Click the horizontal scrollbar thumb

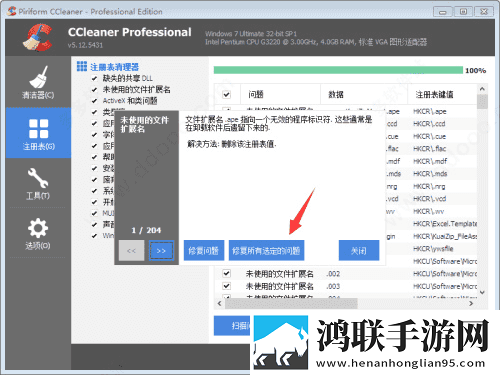click(x=291, y=303)
